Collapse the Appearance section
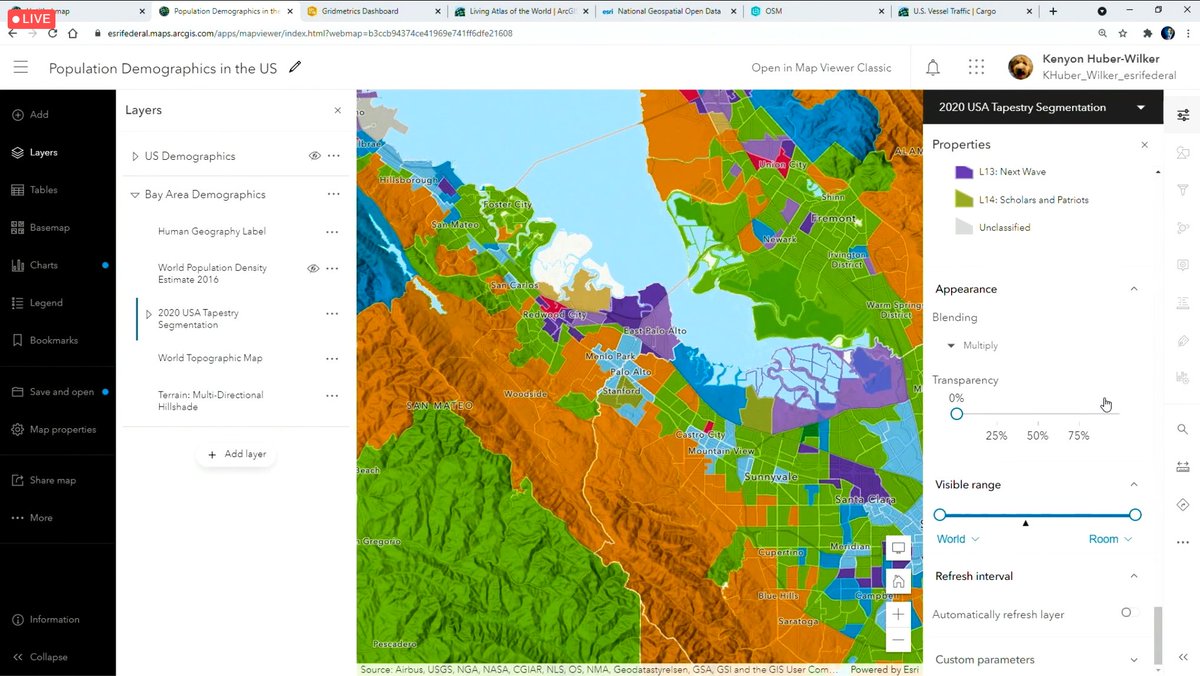 pyautogui.click(x=1133, y=289)
